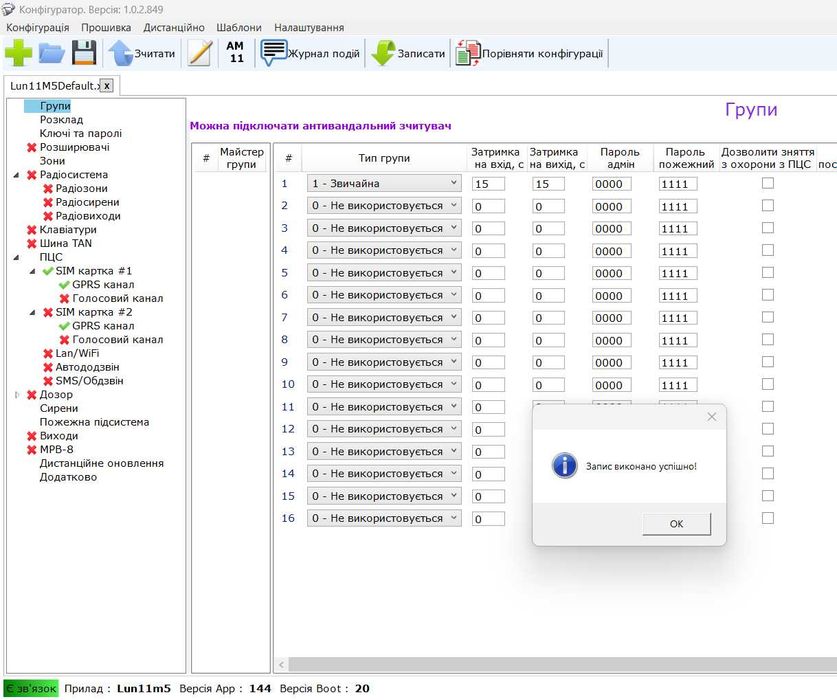Toggle disarm-from-ПЦС checkbox for group 5
The height and width of the screenshot is (700, 837).
(768, 272)
